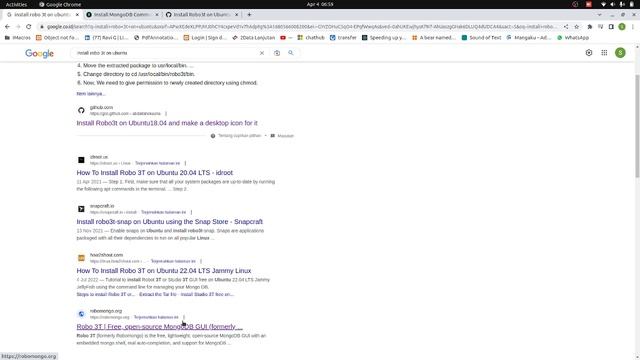640x360 pixels.
Task: Click the Chrome address bar URL
Action: (x=301, y=27)
